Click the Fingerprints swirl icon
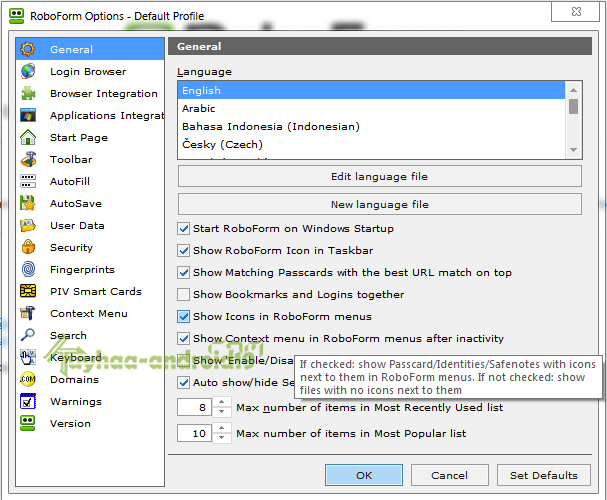Viewport: 607px width, 500px height. [x=28, y=269]
